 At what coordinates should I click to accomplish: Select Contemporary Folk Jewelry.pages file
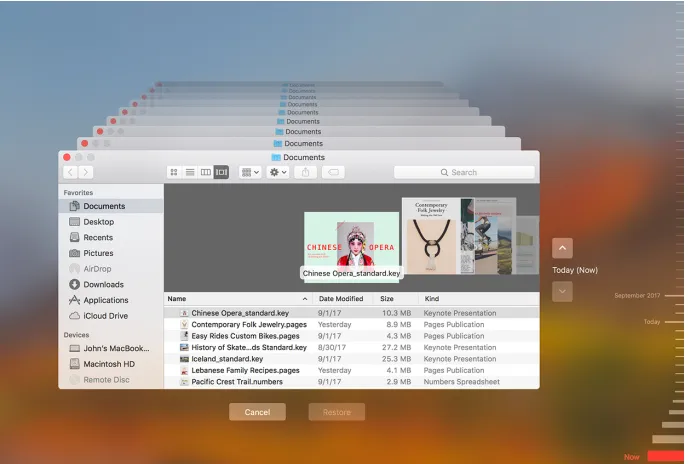pos(352,324)
